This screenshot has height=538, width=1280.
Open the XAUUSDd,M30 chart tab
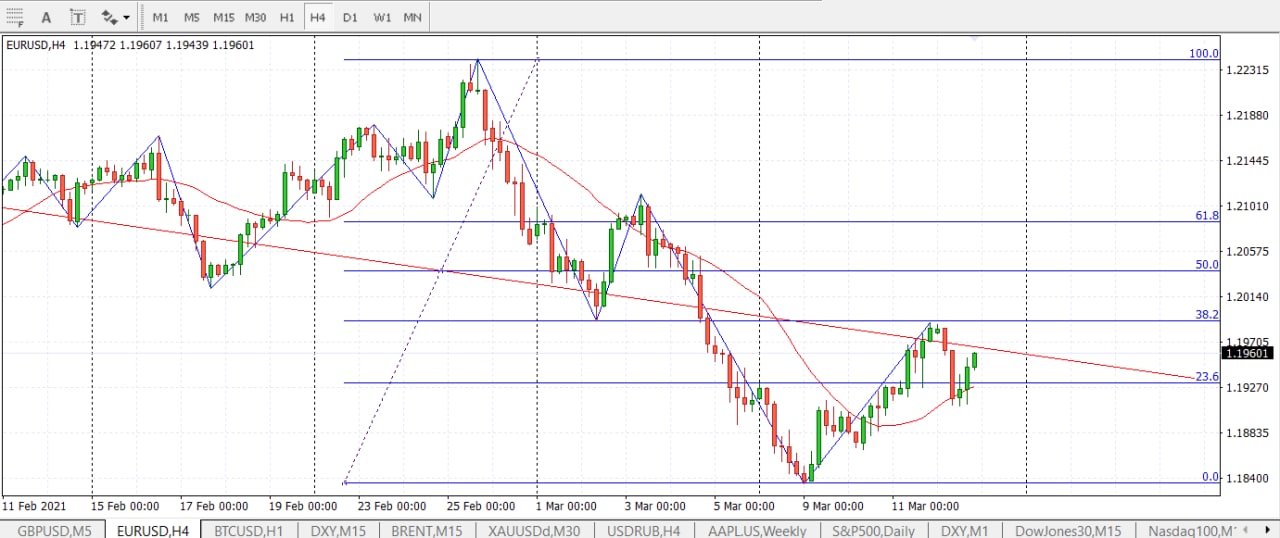pos(535,530)
